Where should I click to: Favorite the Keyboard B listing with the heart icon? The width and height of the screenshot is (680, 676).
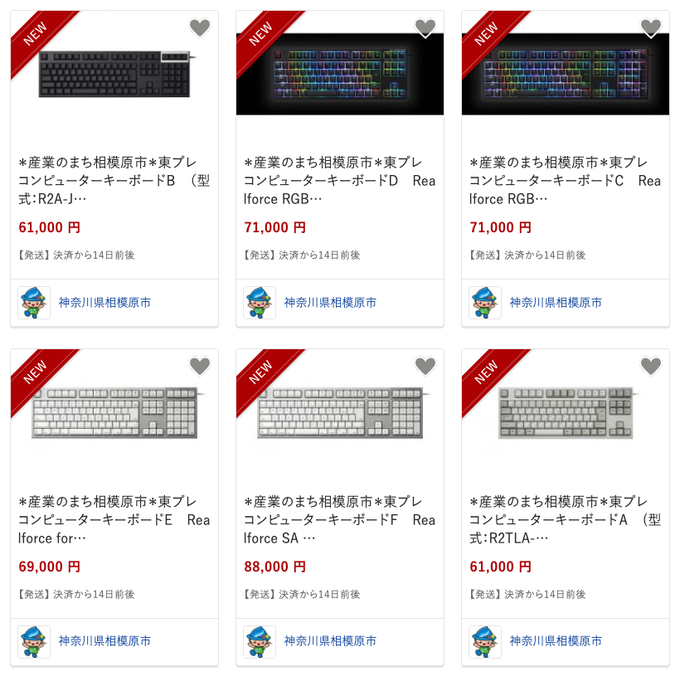point(200,28)
